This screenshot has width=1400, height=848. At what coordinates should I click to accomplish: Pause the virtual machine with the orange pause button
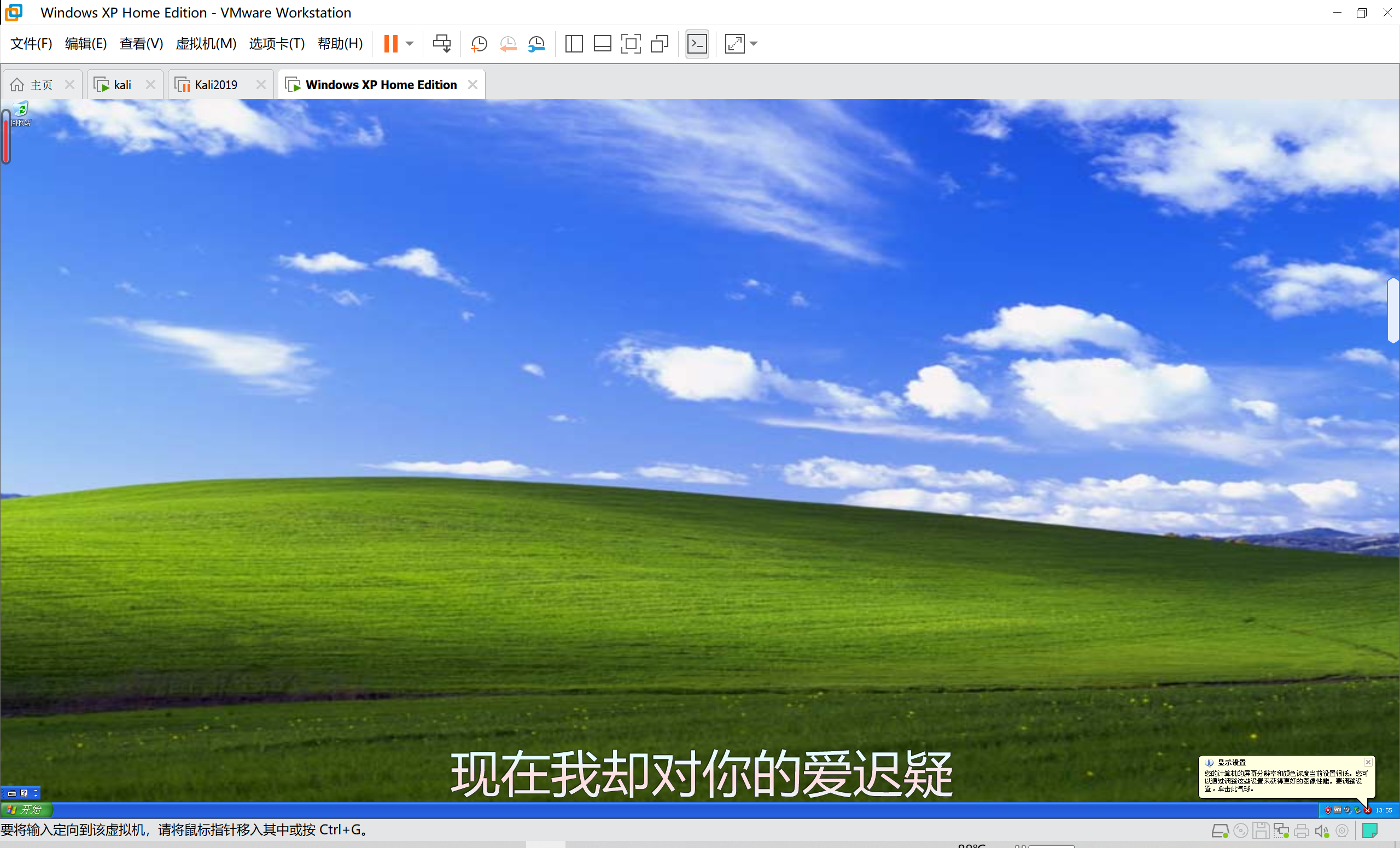tap(391, 44)
